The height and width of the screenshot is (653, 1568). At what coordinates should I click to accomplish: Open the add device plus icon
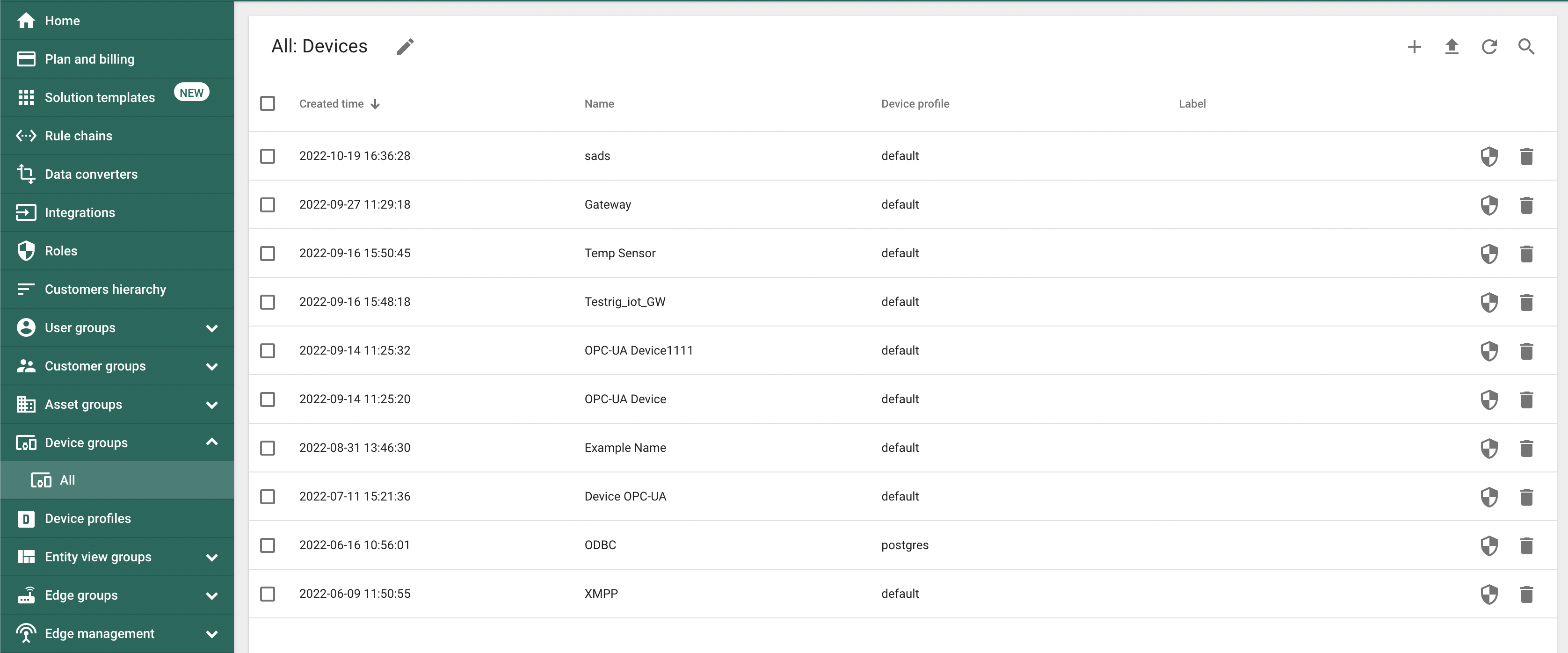pyautogui.click(x=1414, y=46)
